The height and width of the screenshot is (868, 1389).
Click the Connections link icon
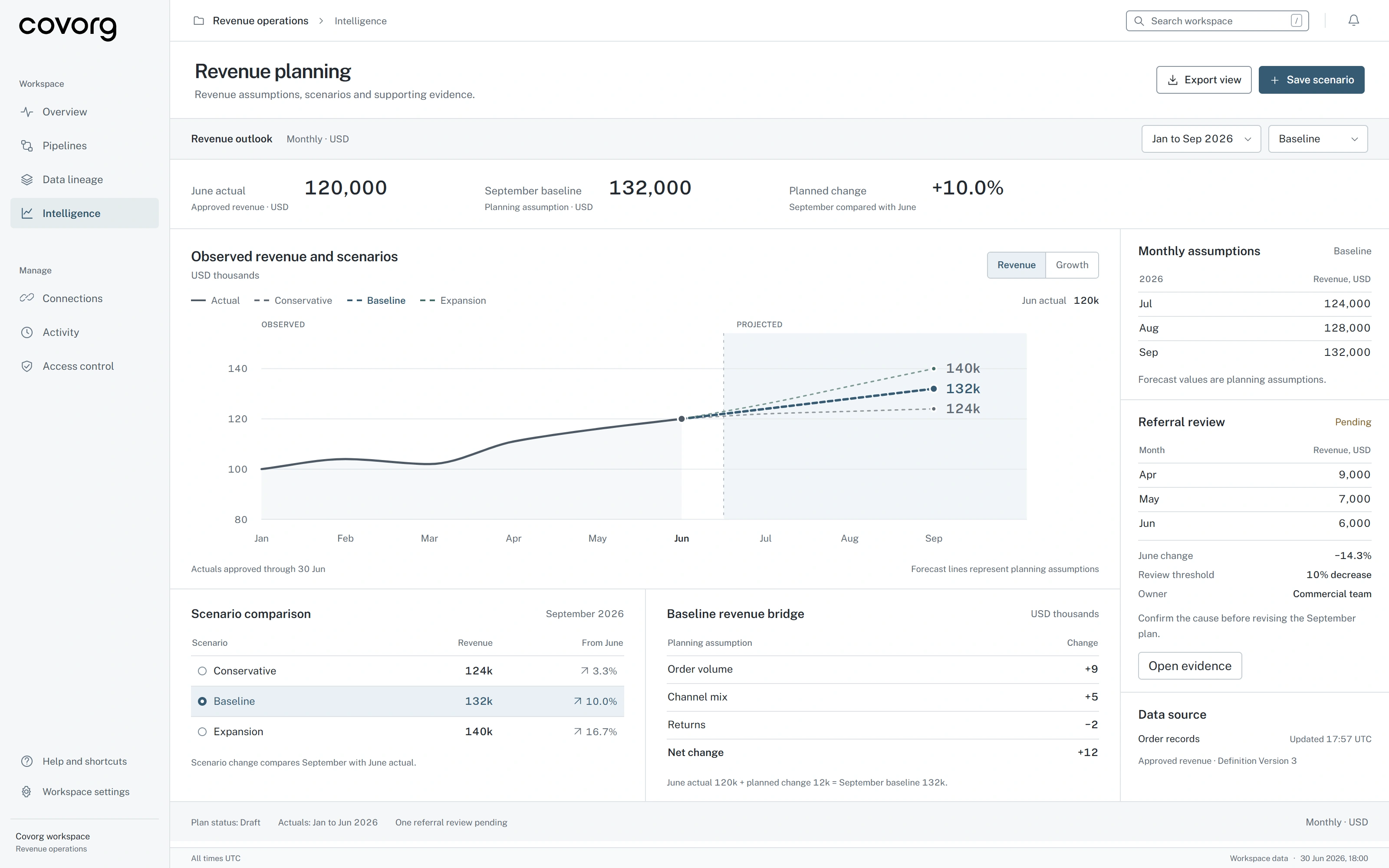pos(26,298)
